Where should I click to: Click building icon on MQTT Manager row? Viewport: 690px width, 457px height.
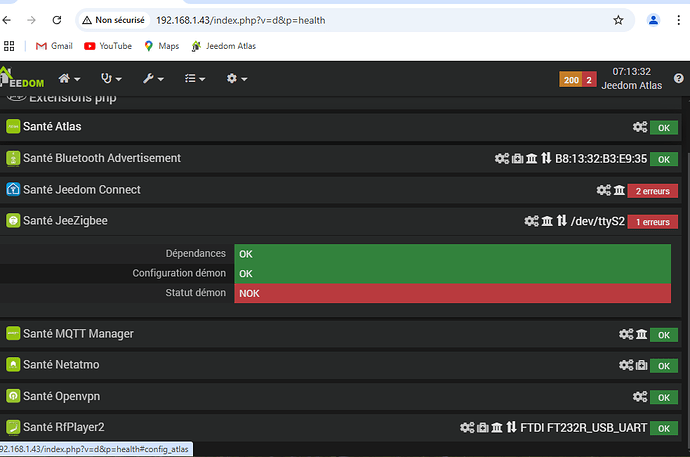tap(642, 334)
